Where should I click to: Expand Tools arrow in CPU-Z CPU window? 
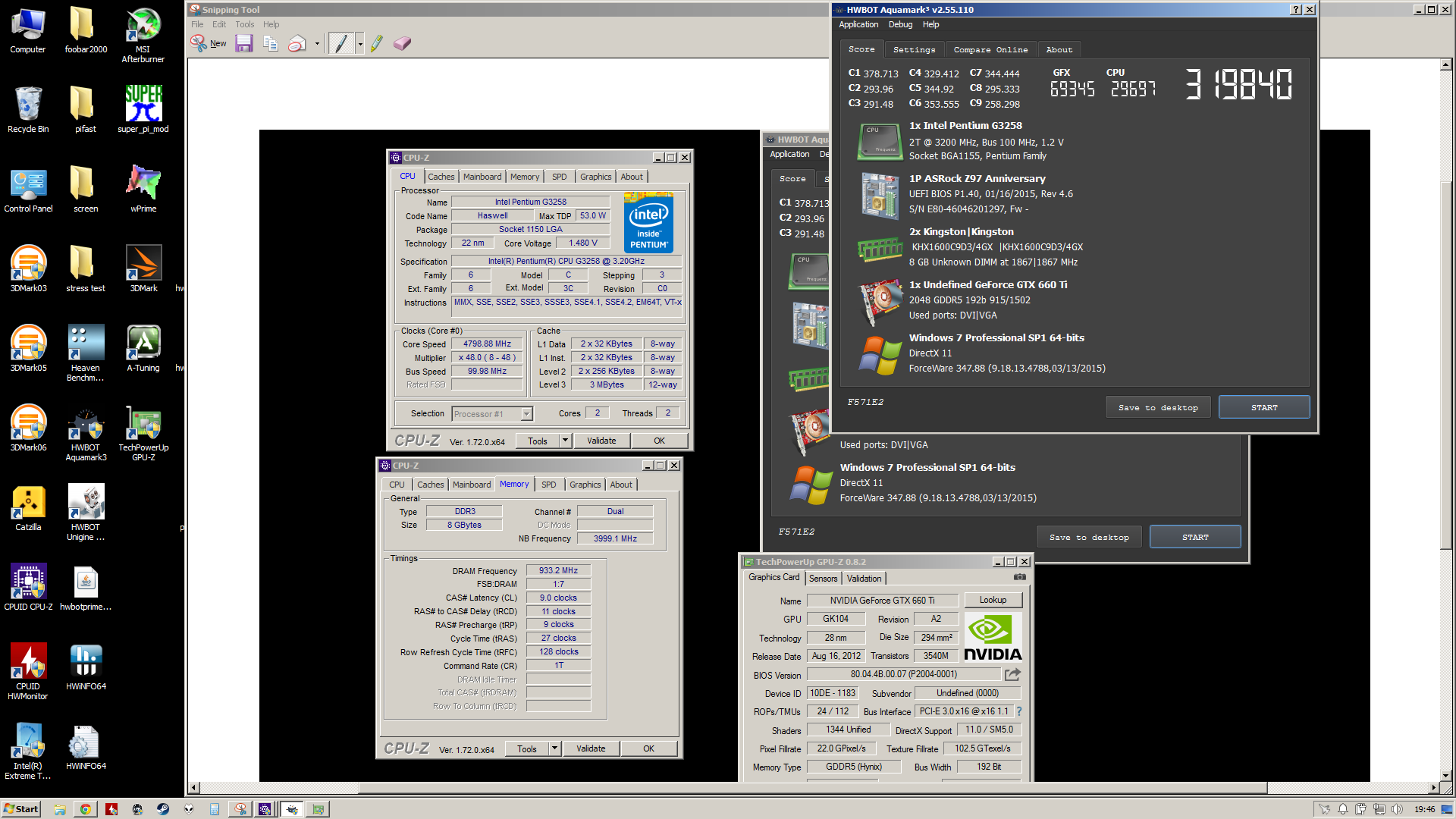pyautogui.click(x=565, y=441)
